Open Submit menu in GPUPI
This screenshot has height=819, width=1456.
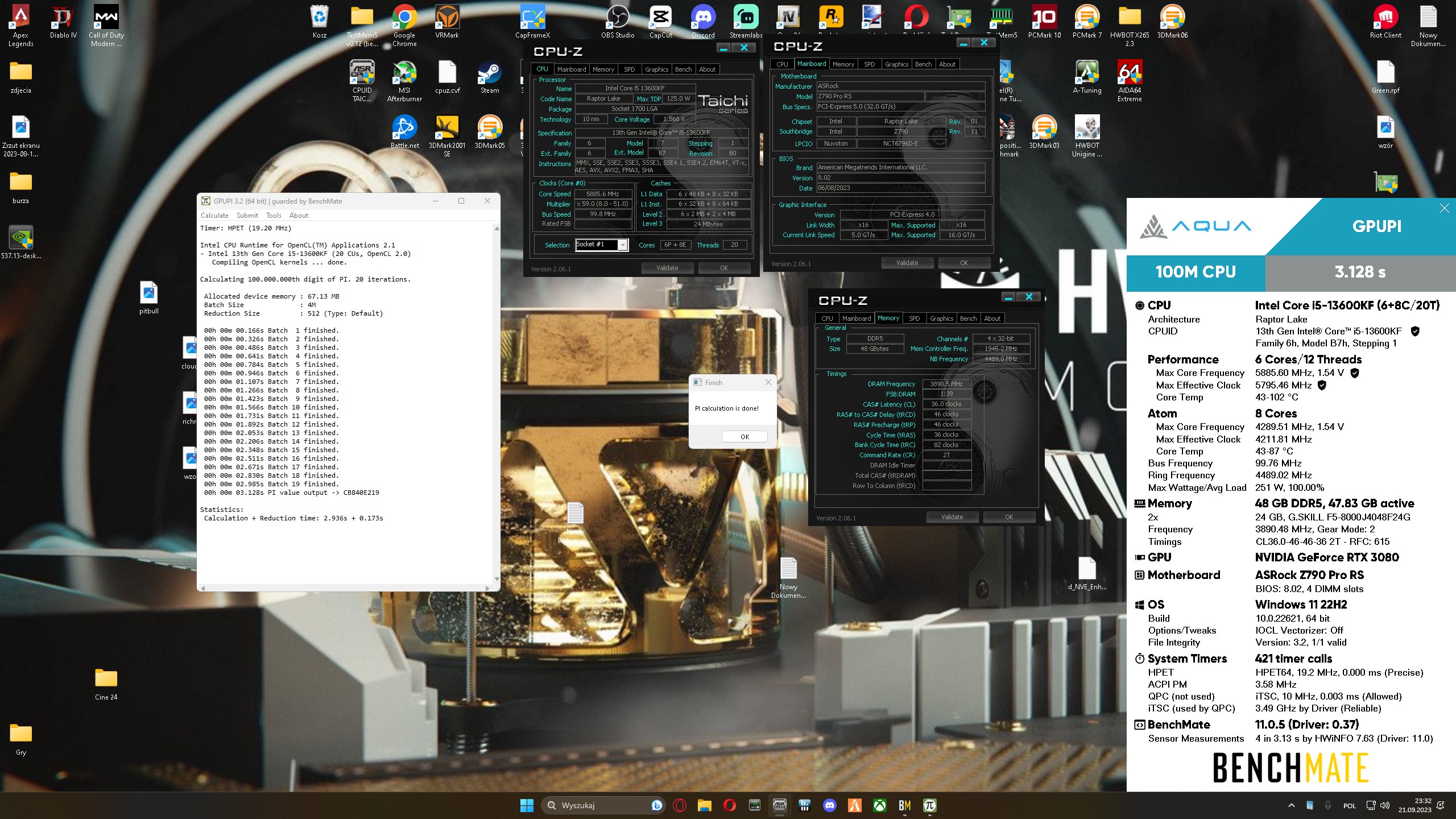(247, 216)
